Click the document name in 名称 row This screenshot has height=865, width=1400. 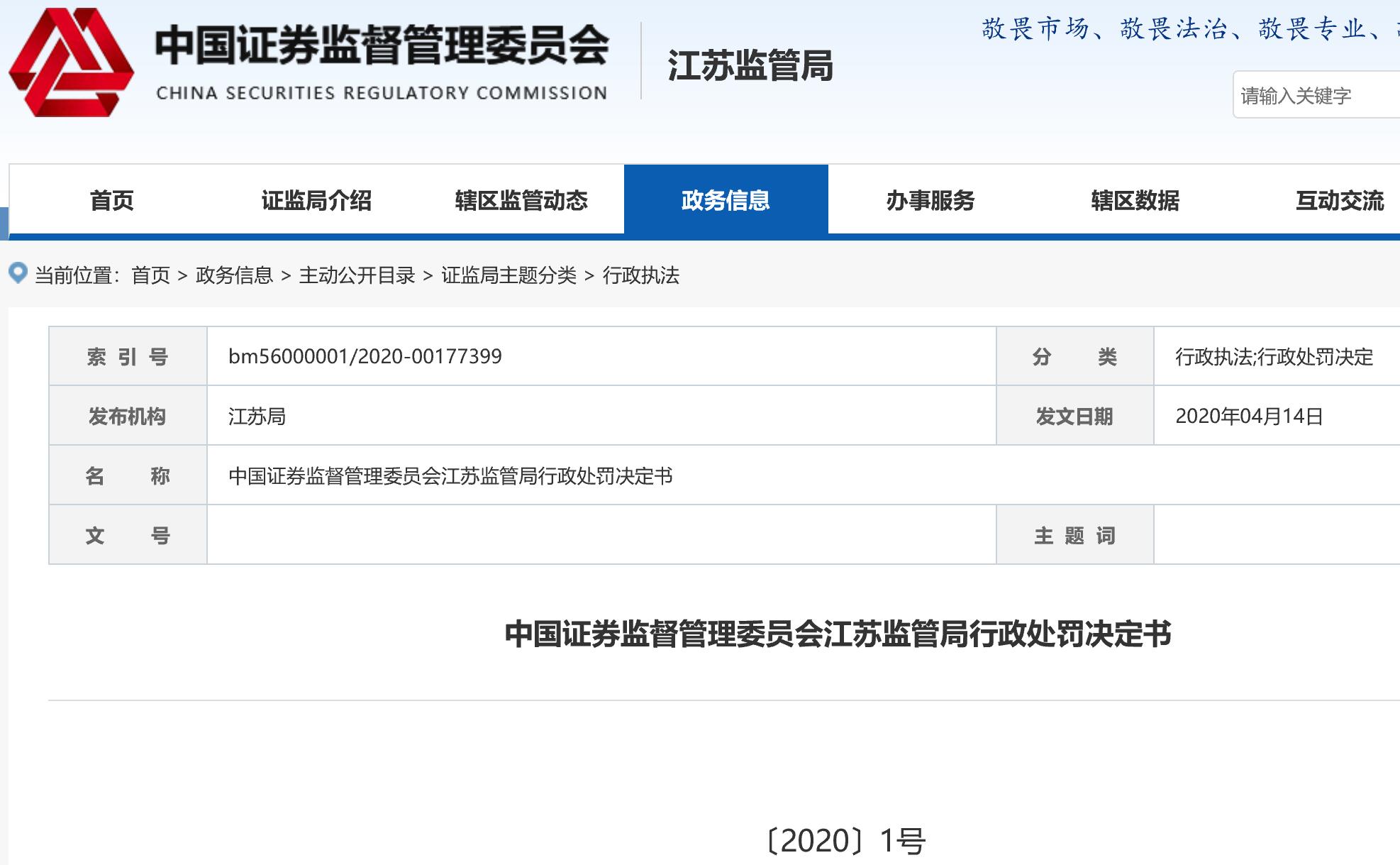pos(450,475)
